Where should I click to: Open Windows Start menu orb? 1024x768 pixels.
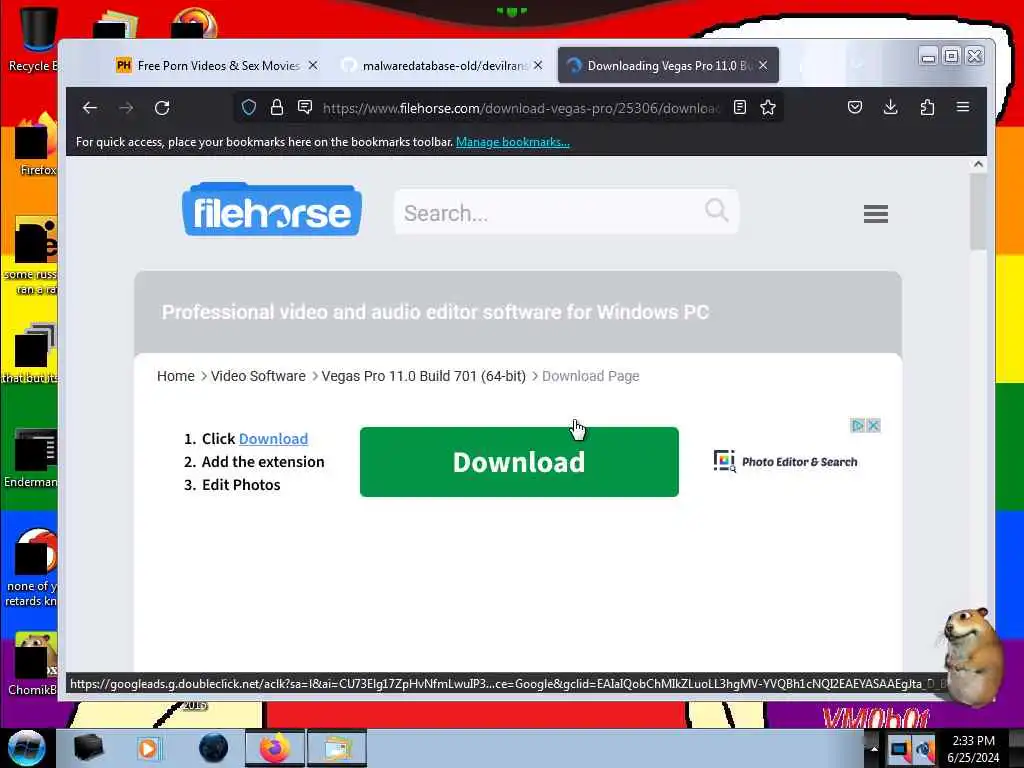point(27,748)
